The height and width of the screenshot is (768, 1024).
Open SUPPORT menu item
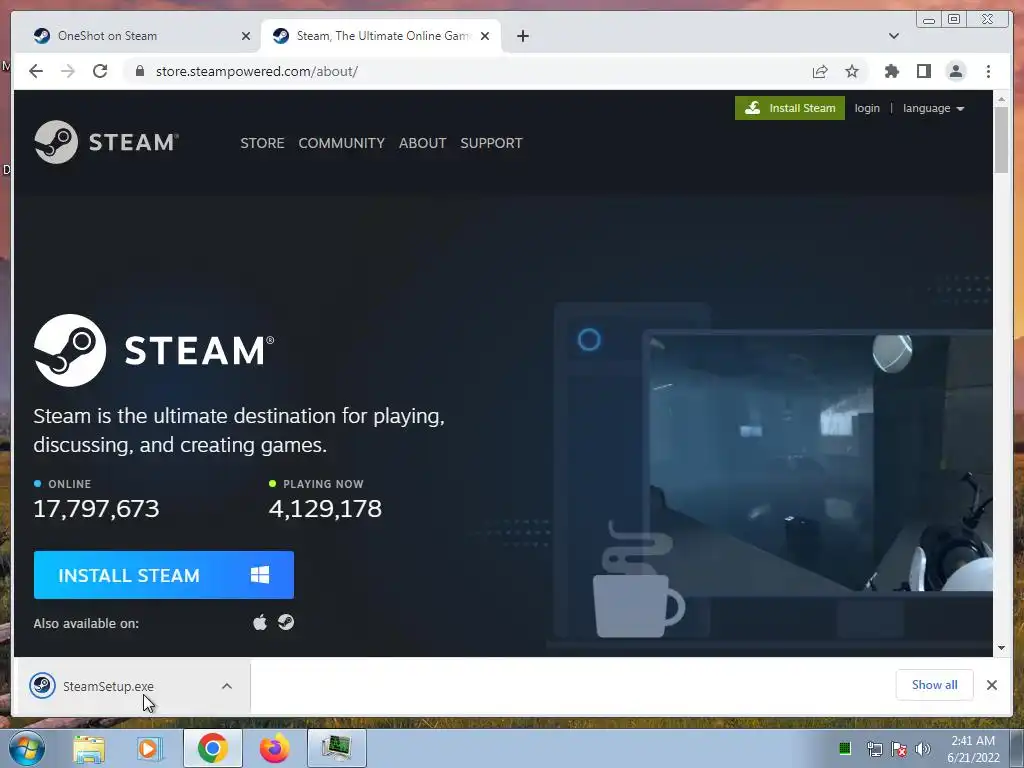tap(491, 143)
